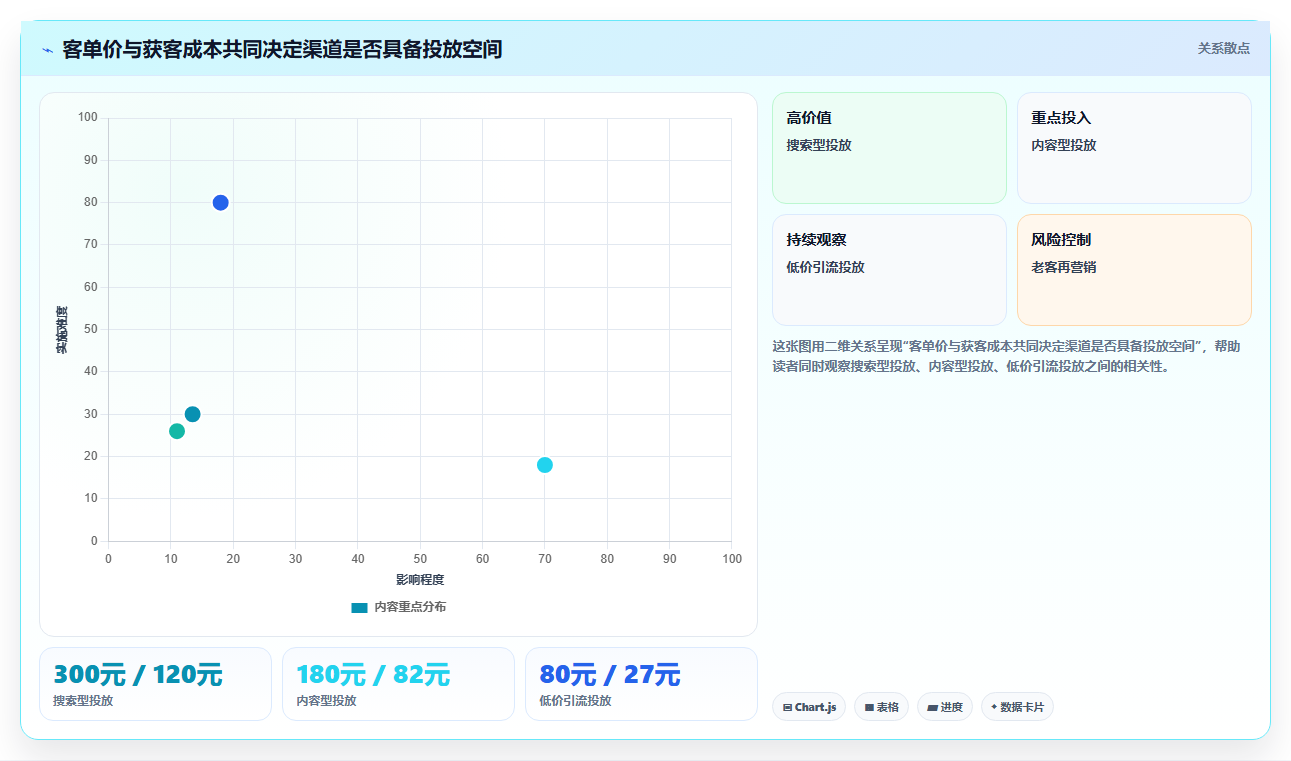
Task: Click the 数据卡片 chip sparkle icon
Action: coord(994,707)
